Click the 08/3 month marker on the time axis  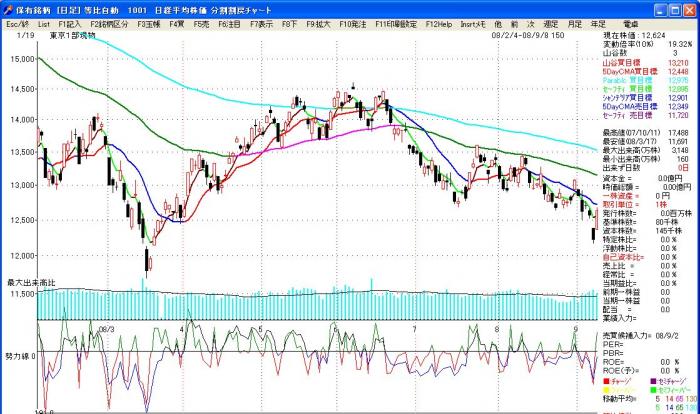[106, 329]
